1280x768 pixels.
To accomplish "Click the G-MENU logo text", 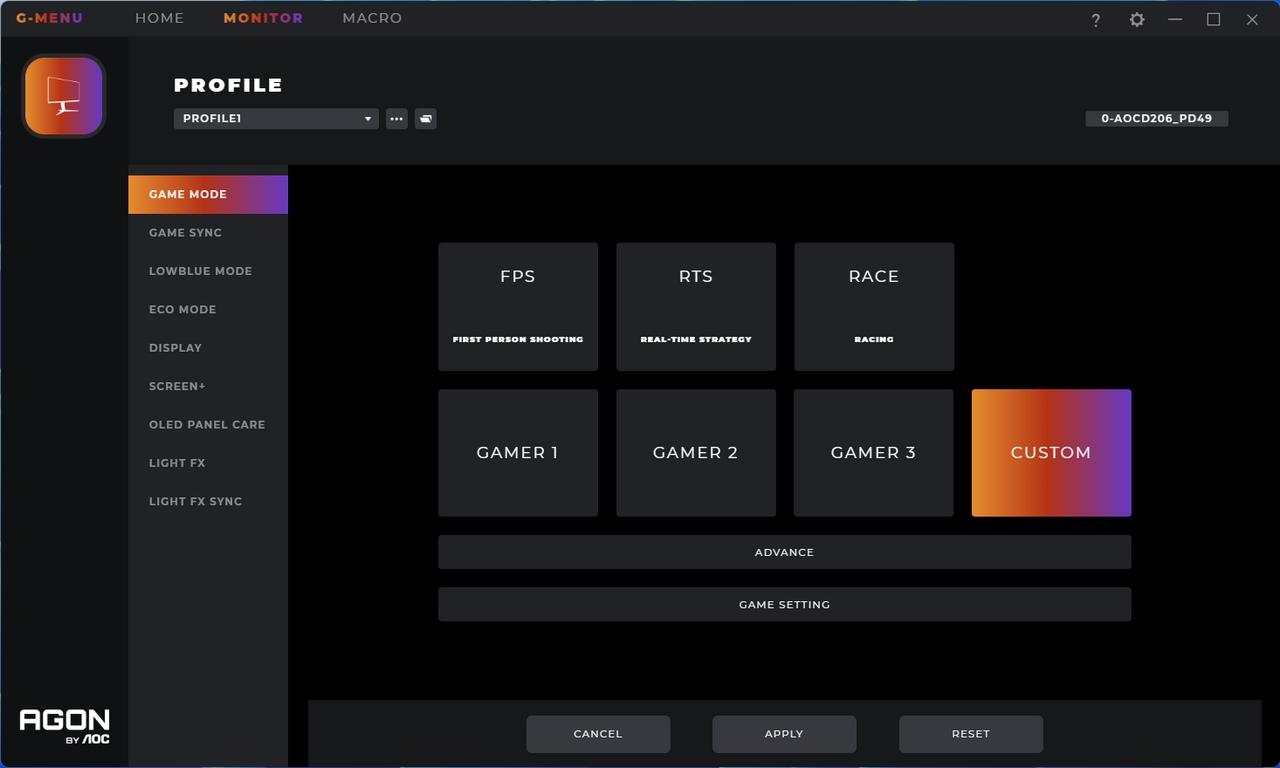I will 50,18.
